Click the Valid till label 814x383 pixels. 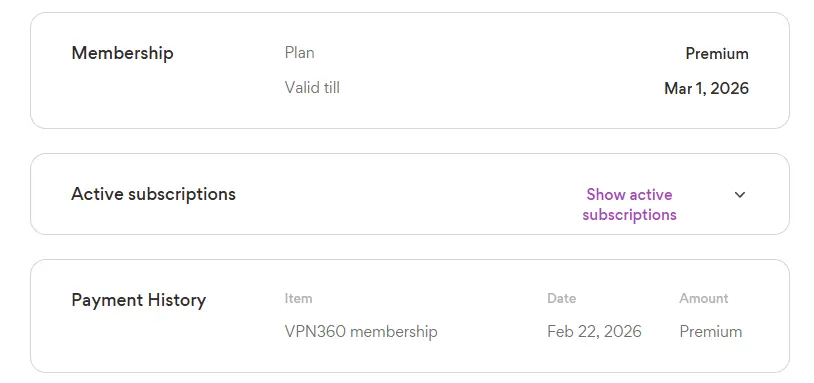click(x=312, y=87)
